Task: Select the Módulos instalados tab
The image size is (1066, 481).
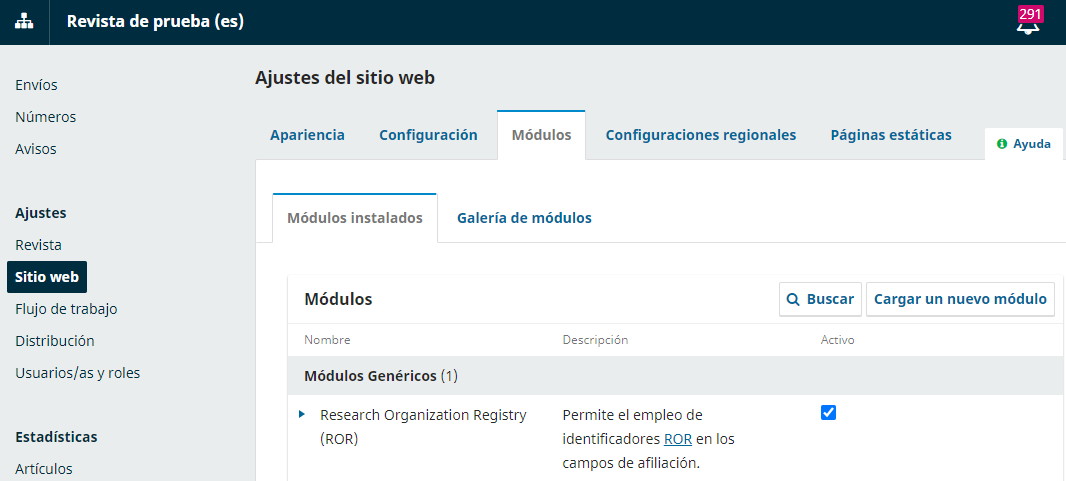Action: (354, 218)
